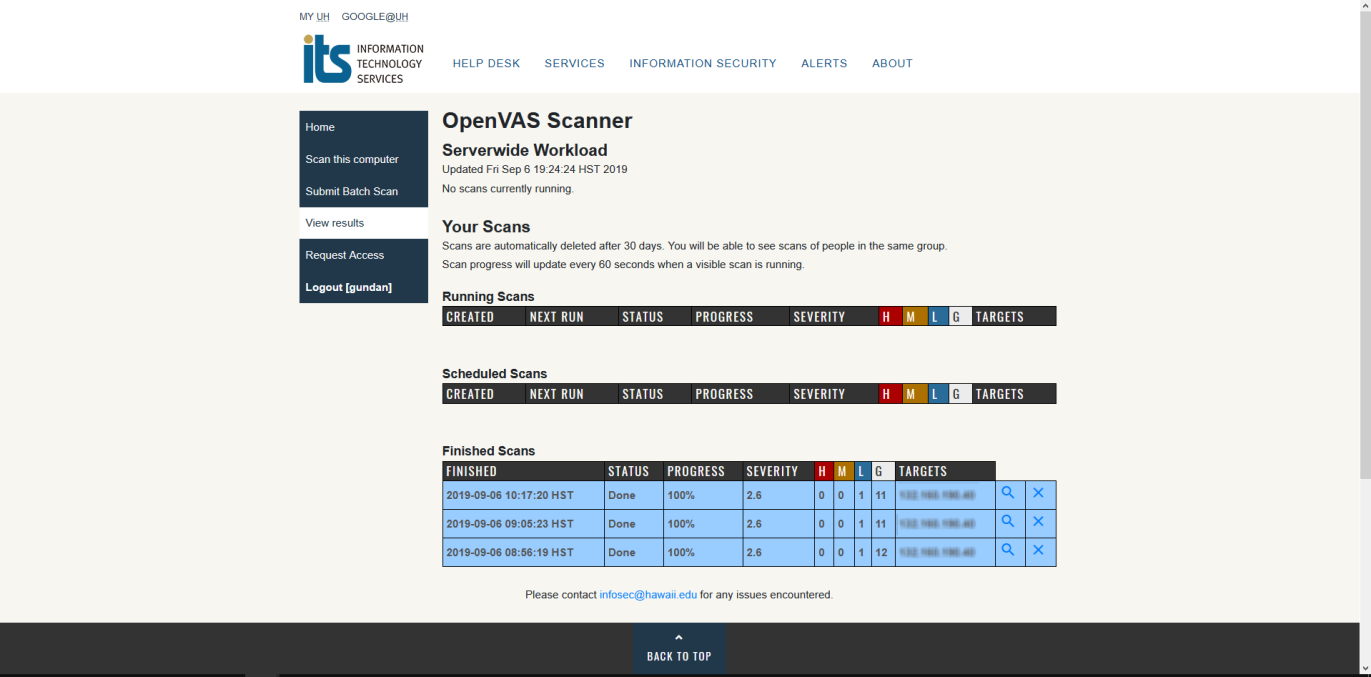Remove the 09:05:23 scan with X

(1038, 522)
